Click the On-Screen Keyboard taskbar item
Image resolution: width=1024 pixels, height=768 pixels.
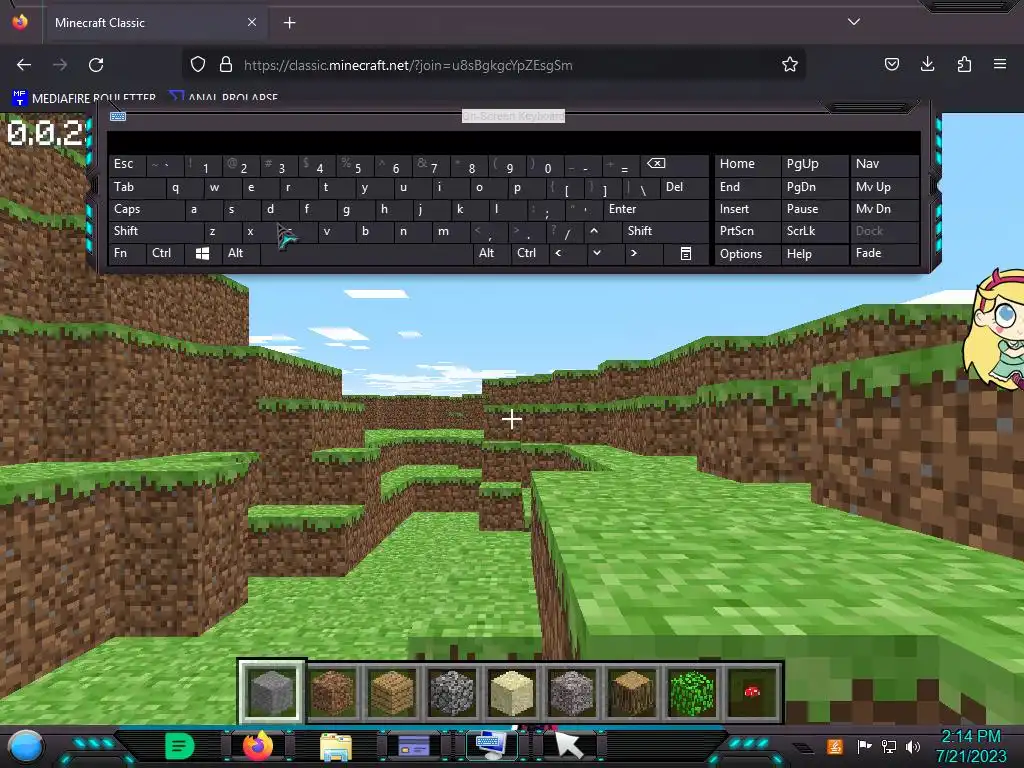[x=491, y=746]
